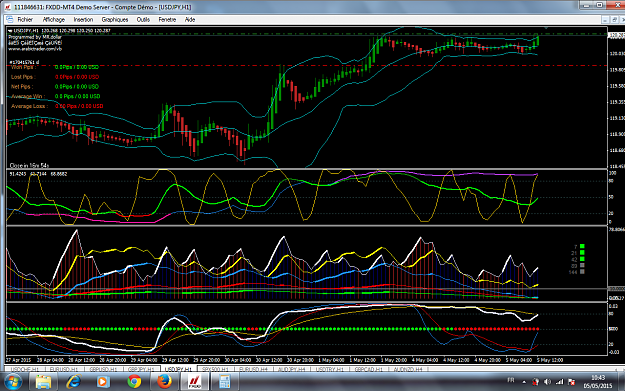The width and height of the screenshot is (625, 391).
Task: Launch Firefox from the taskbar
Action: (x=164, y=382)
